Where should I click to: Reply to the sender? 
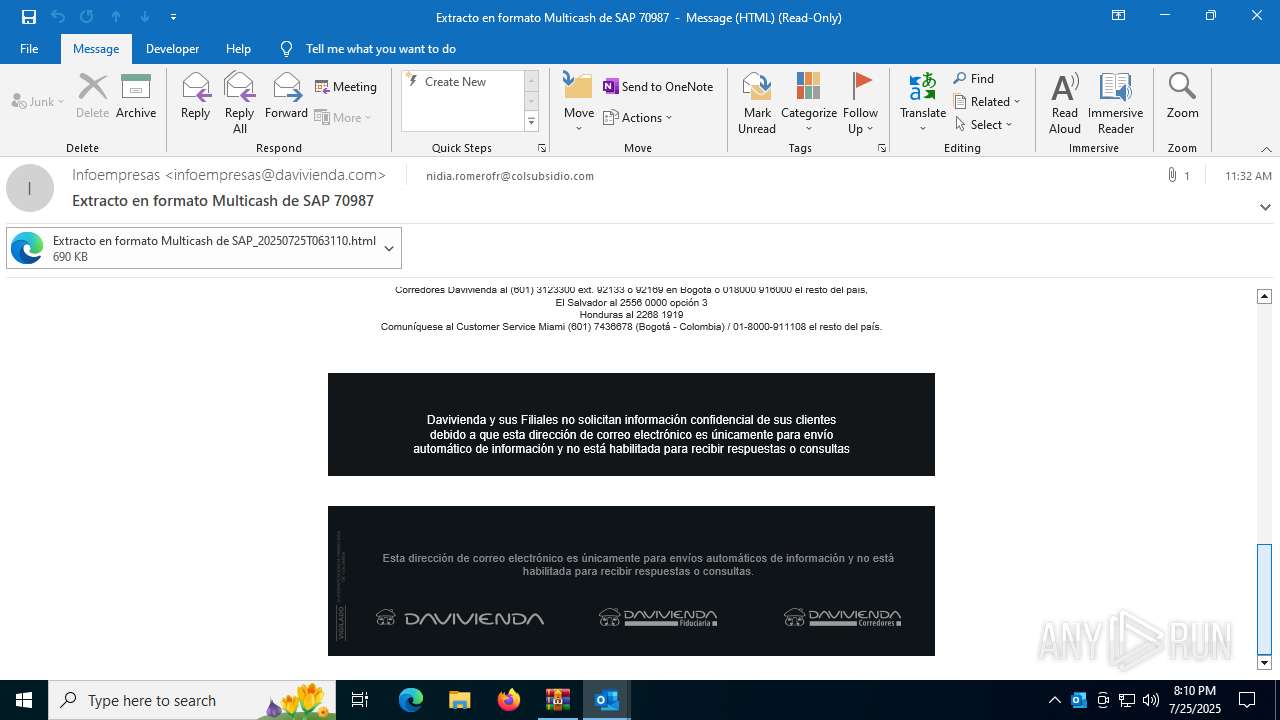pos(196,98)
